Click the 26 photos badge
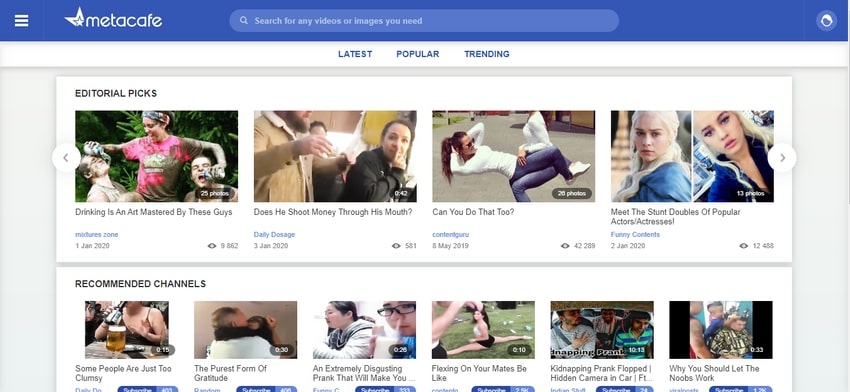 [x=572, y=193]
